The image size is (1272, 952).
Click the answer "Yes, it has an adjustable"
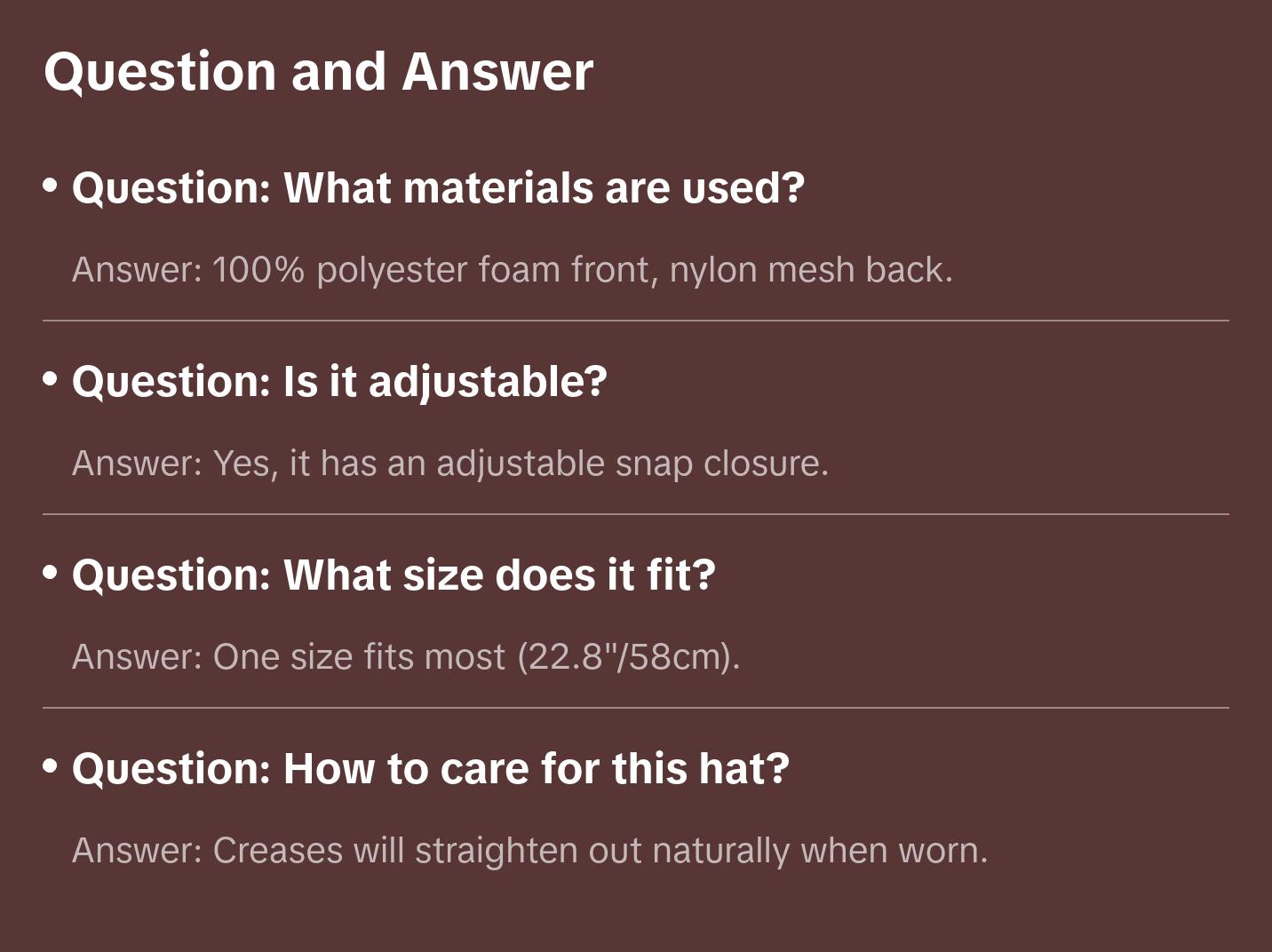[449, 464]
